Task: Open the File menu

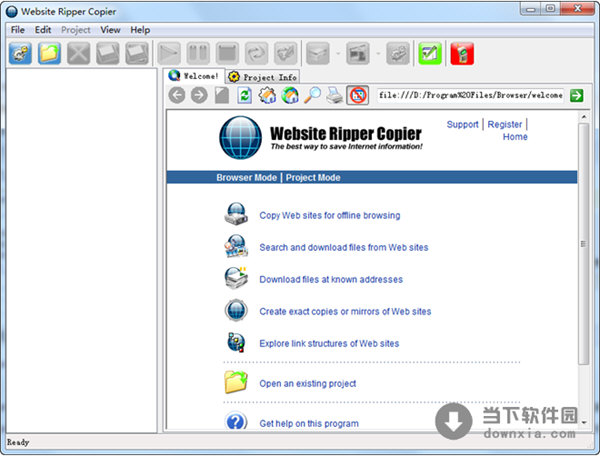Action: click(18, 30)
